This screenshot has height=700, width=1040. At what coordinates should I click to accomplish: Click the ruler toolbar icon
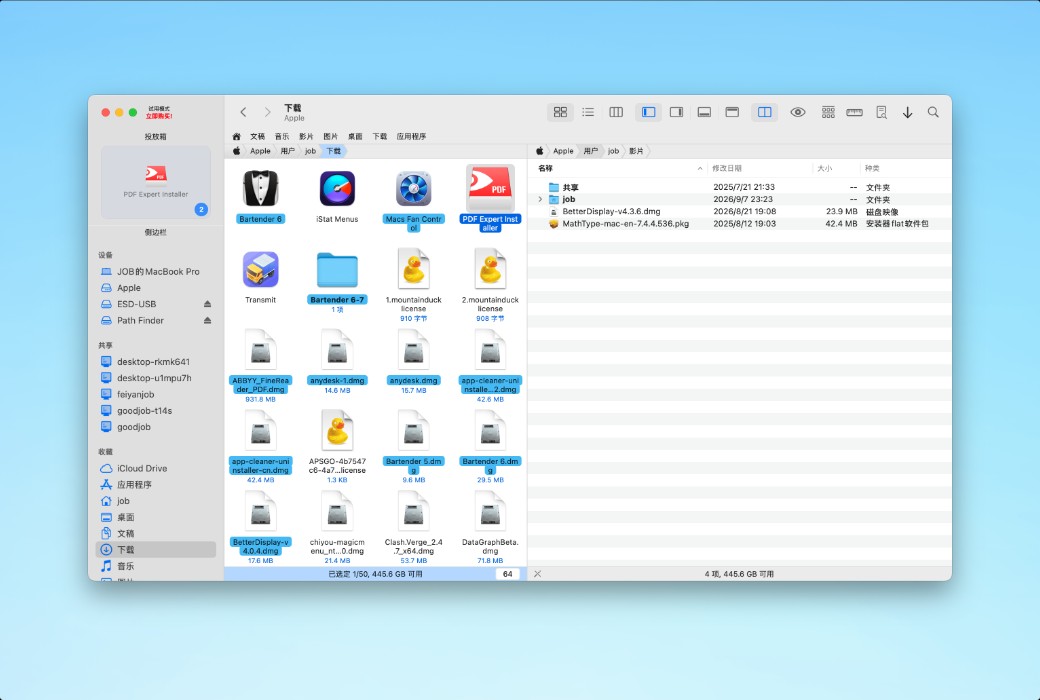point(854,112)
